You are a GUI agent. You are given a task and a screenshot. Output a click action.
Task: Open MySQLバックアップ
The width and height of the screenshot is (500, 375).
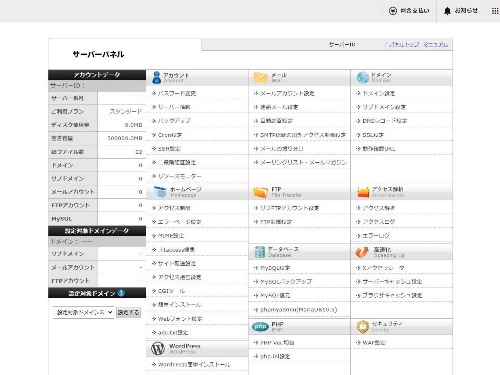(286, 281)
